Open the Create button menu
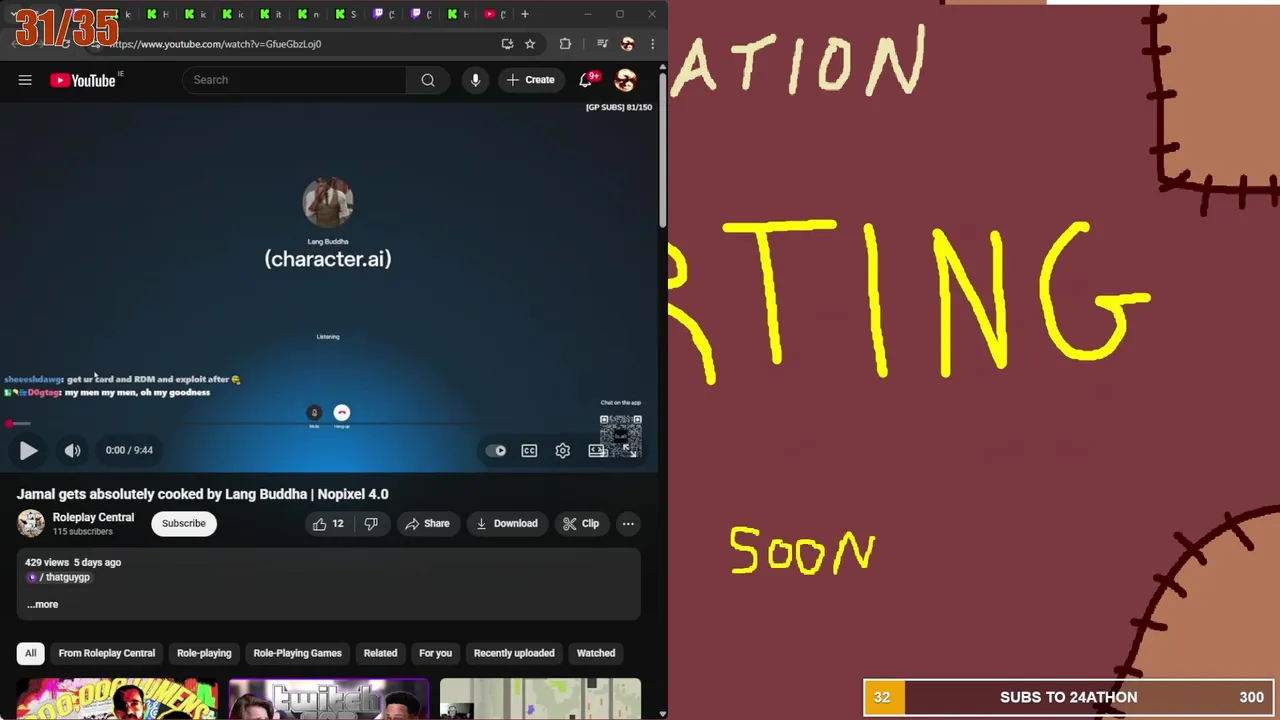Screen dimensions: 1280x720 tap(530, 80)
